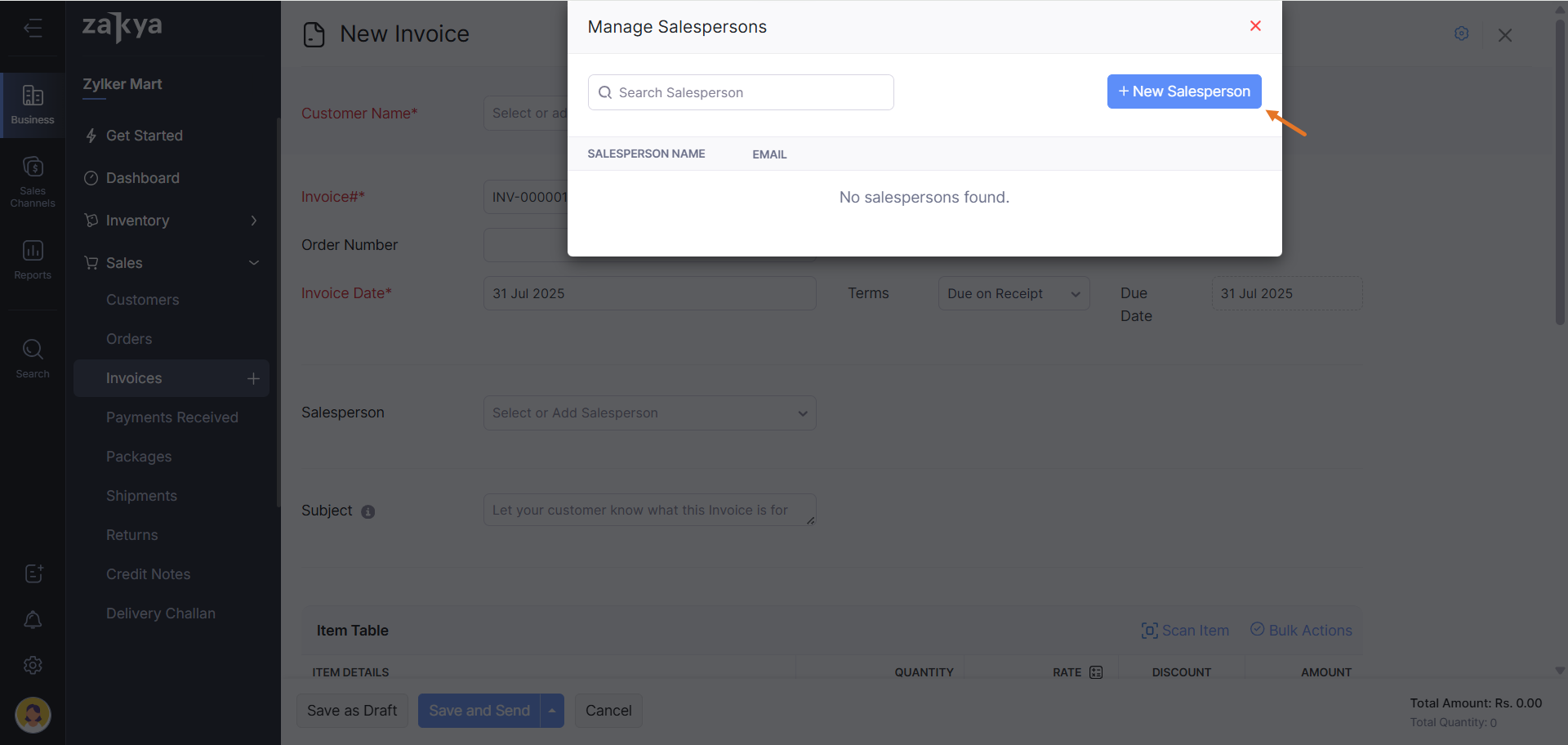Click the Business module icon in sidebar

33,105
